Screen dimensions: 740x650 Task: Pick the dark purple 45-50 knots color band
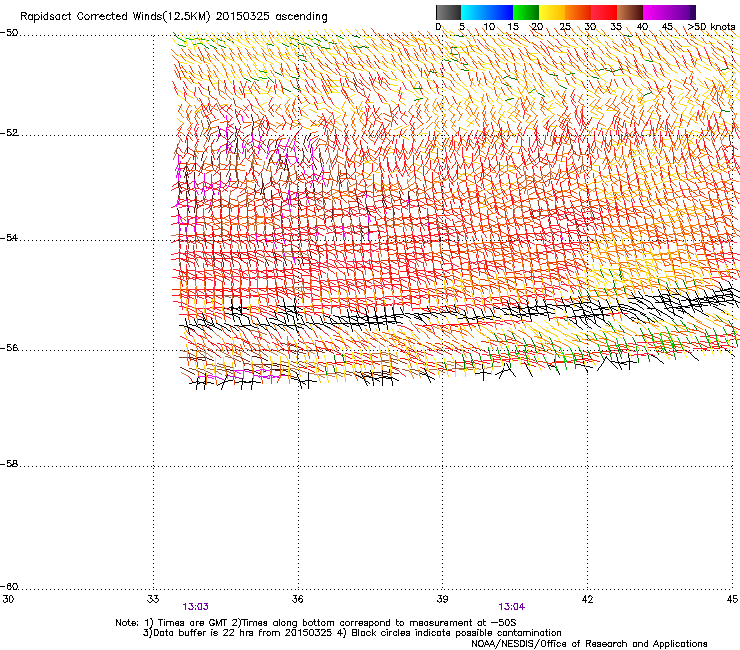tap(682, 12)
